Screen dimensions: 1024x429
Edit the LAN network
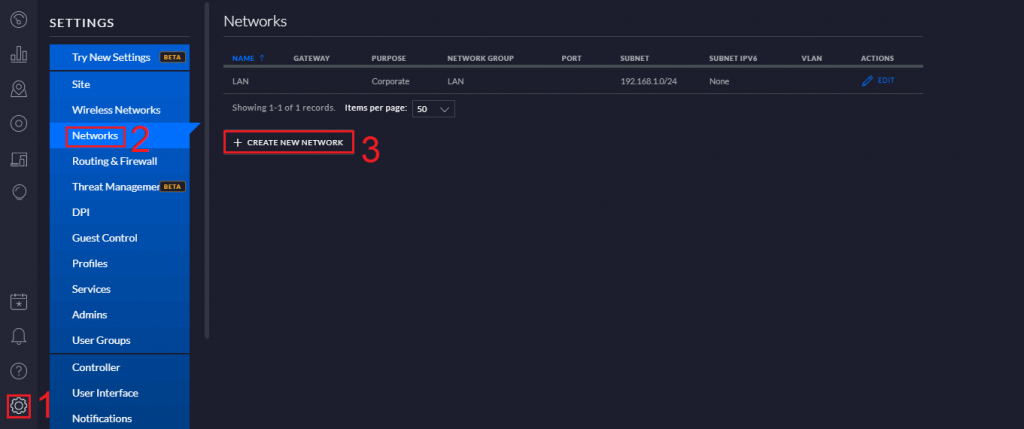(878, 80)
